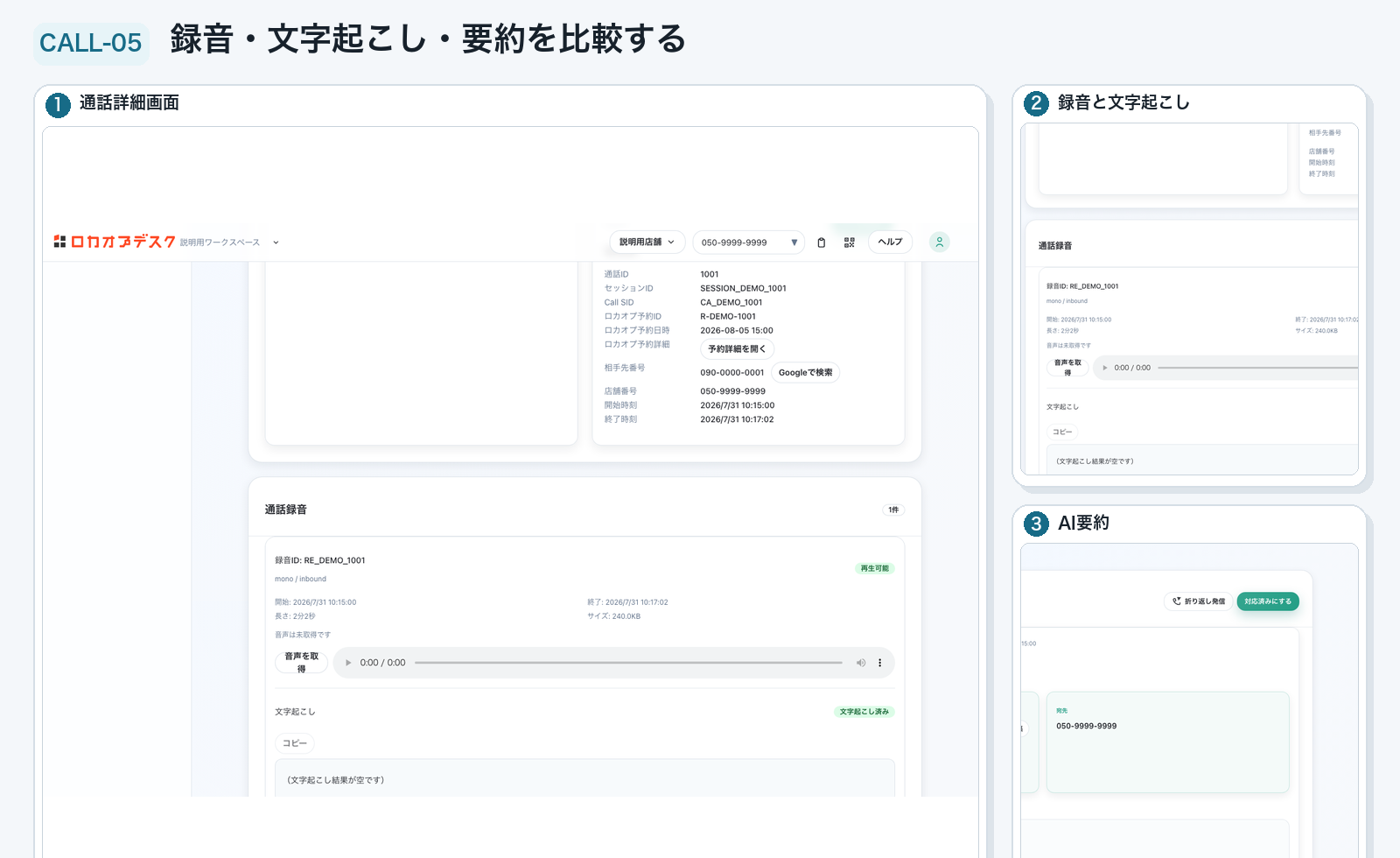1400x858 pixels.
Task: Play the recording in panel 2 audio player
Action: click(1105, 368)
